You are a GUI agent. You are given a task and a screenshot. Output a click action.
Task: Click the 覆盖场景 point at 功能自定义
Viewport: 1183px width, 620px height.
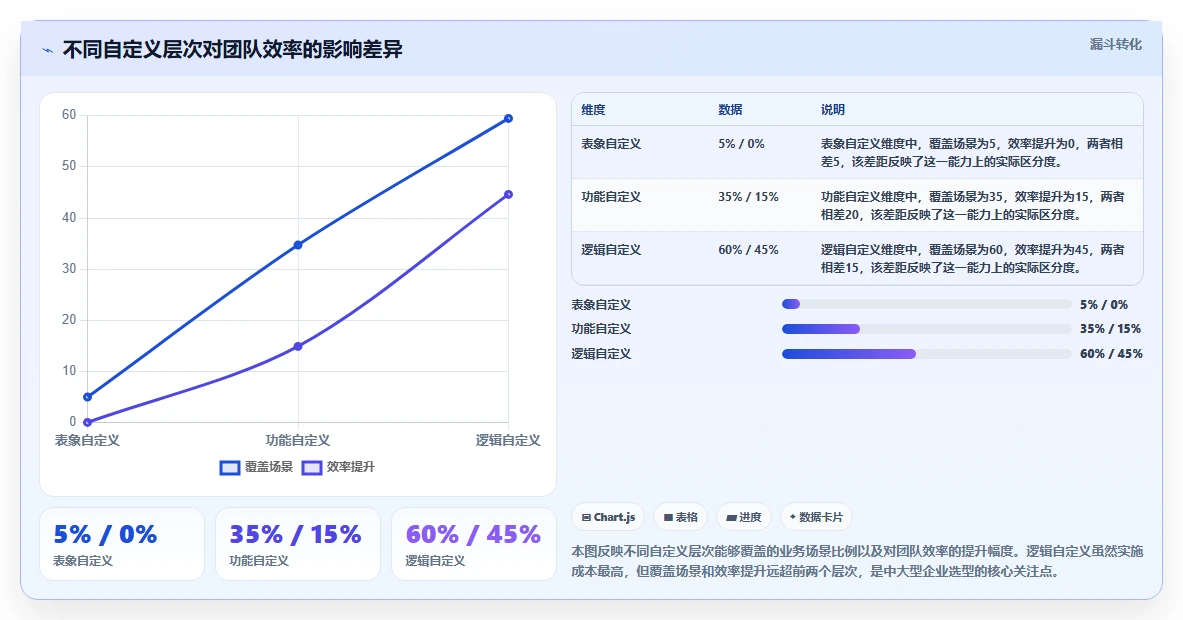298,245
